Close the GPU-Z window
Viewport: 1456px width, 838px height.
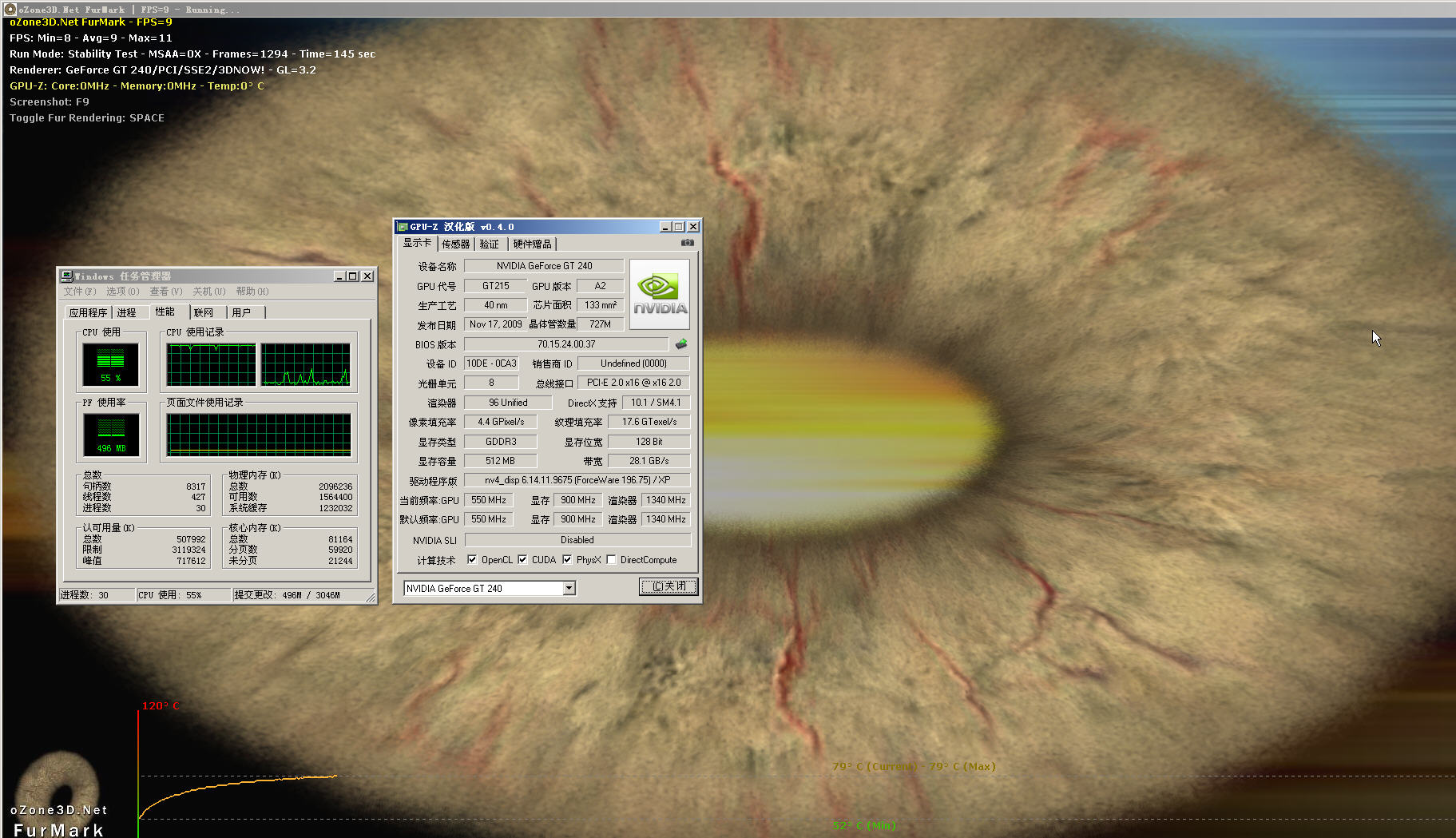[x=693, y=227]
